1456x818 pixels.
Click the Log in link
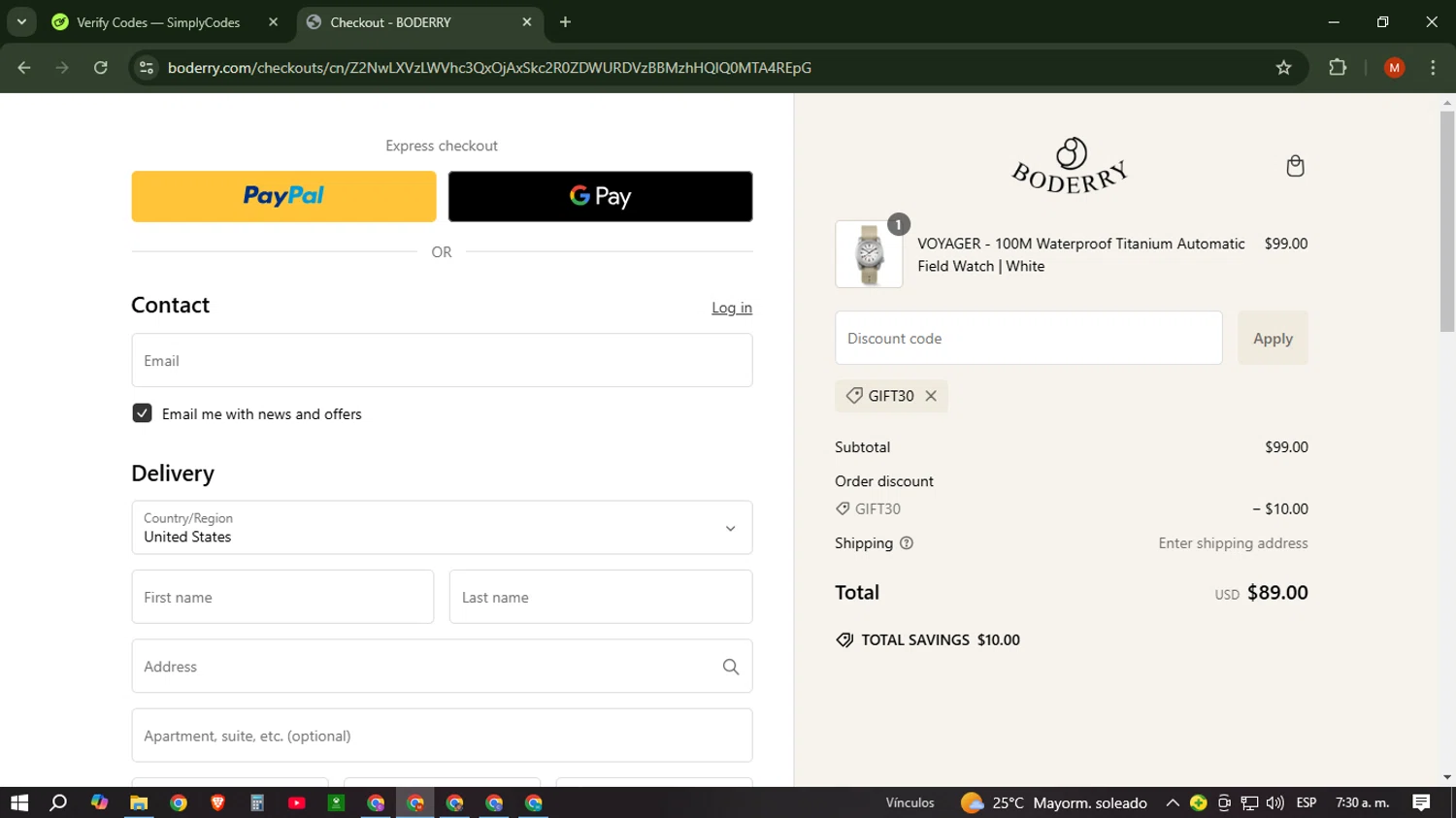click(x=732, y=308)
